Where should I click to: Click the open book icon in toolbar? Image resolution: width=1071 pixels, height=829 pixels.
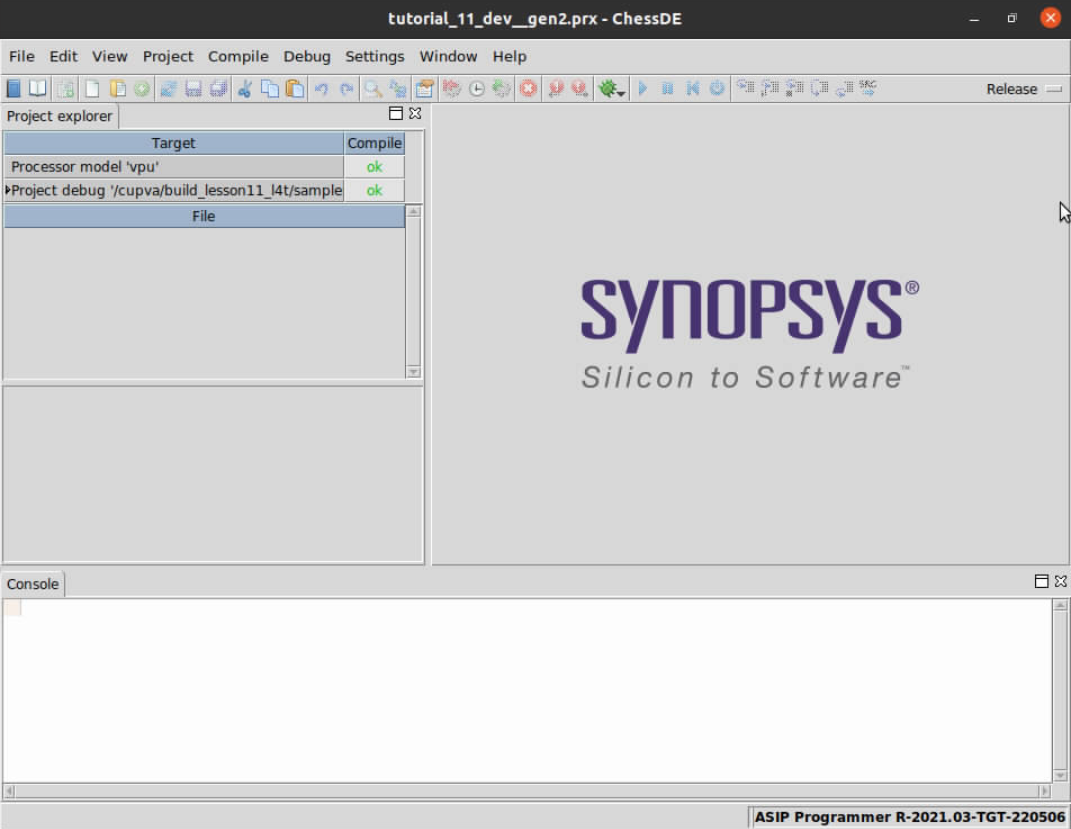pyautogui.click(x=37, y=89)
